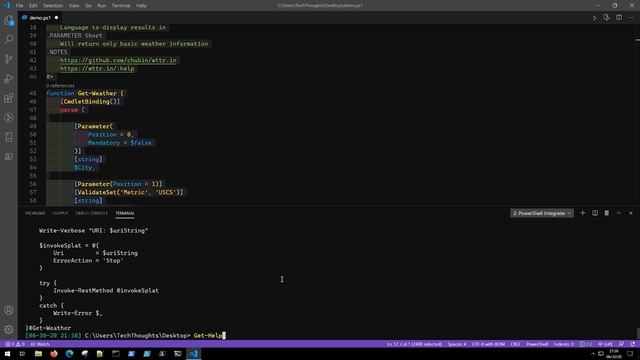Open the Source Control view

point(9,59)
